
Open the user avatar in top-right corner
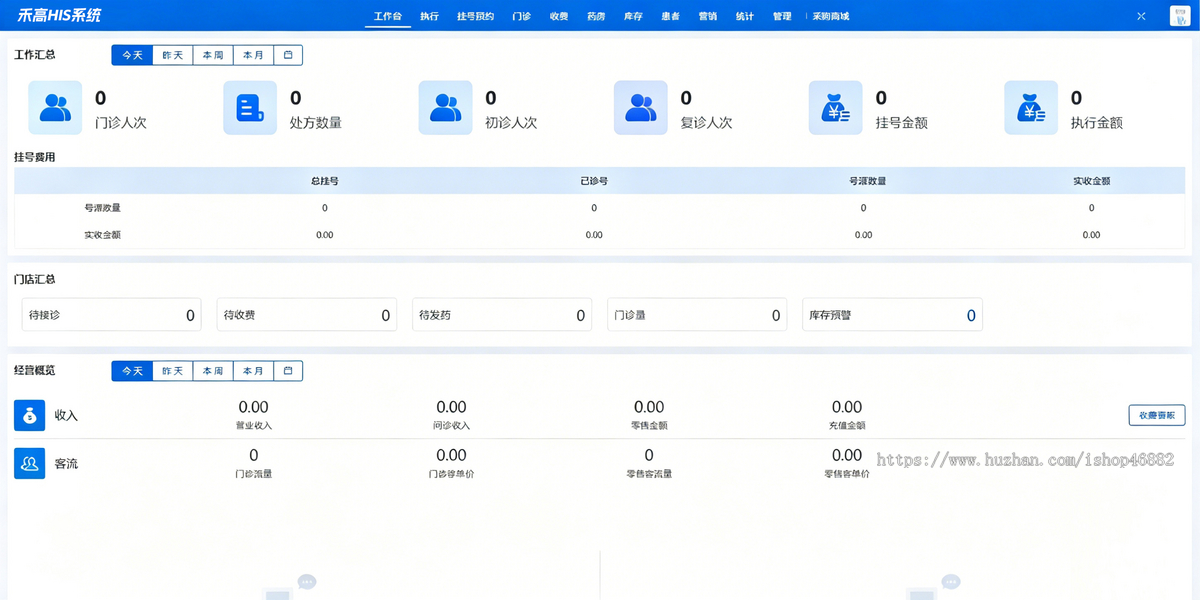tap(1180, 16)
